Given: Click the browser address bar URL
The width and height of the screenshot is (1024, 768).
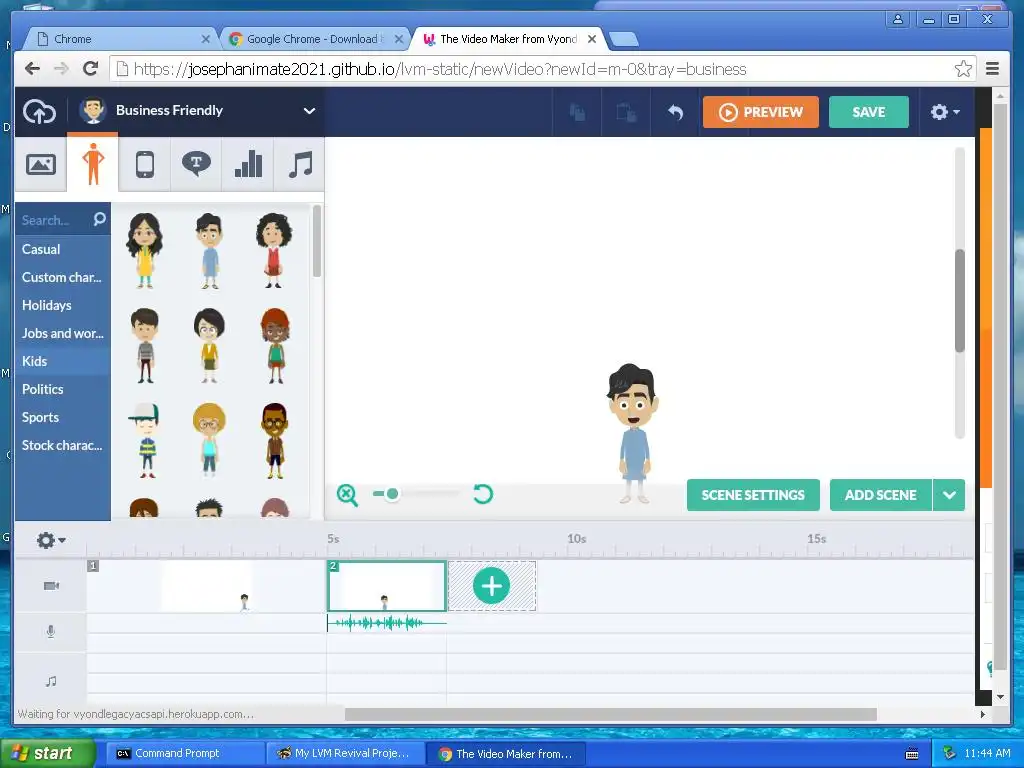Looking at the screenshot, I should (440, 69).
